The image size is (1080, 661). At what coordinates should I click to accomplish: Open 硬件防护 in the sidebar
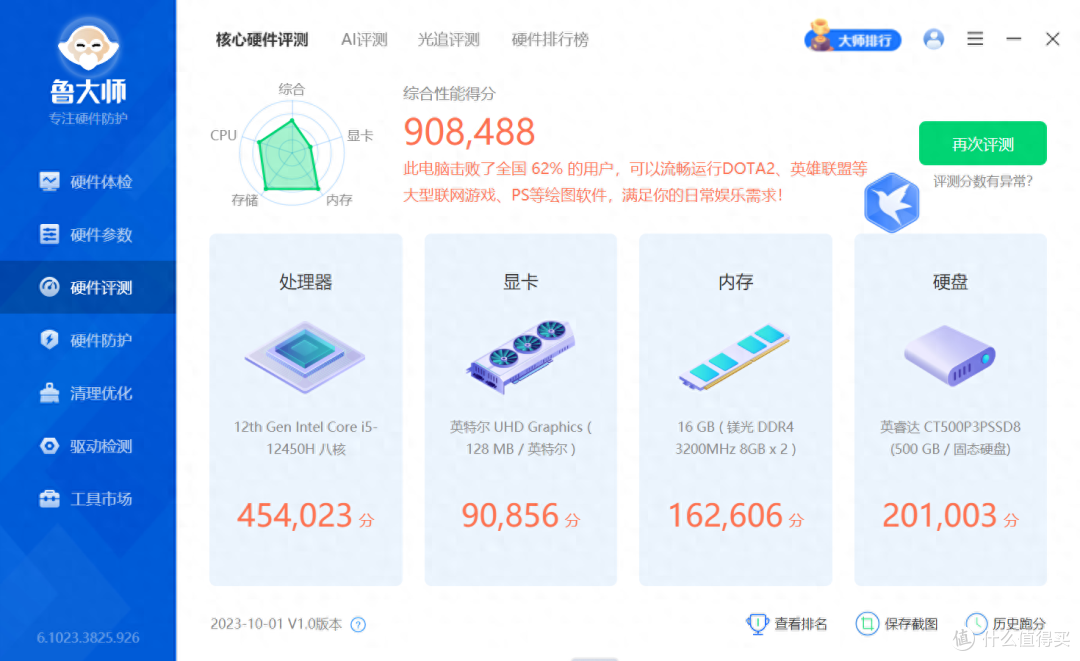[87, 340]
